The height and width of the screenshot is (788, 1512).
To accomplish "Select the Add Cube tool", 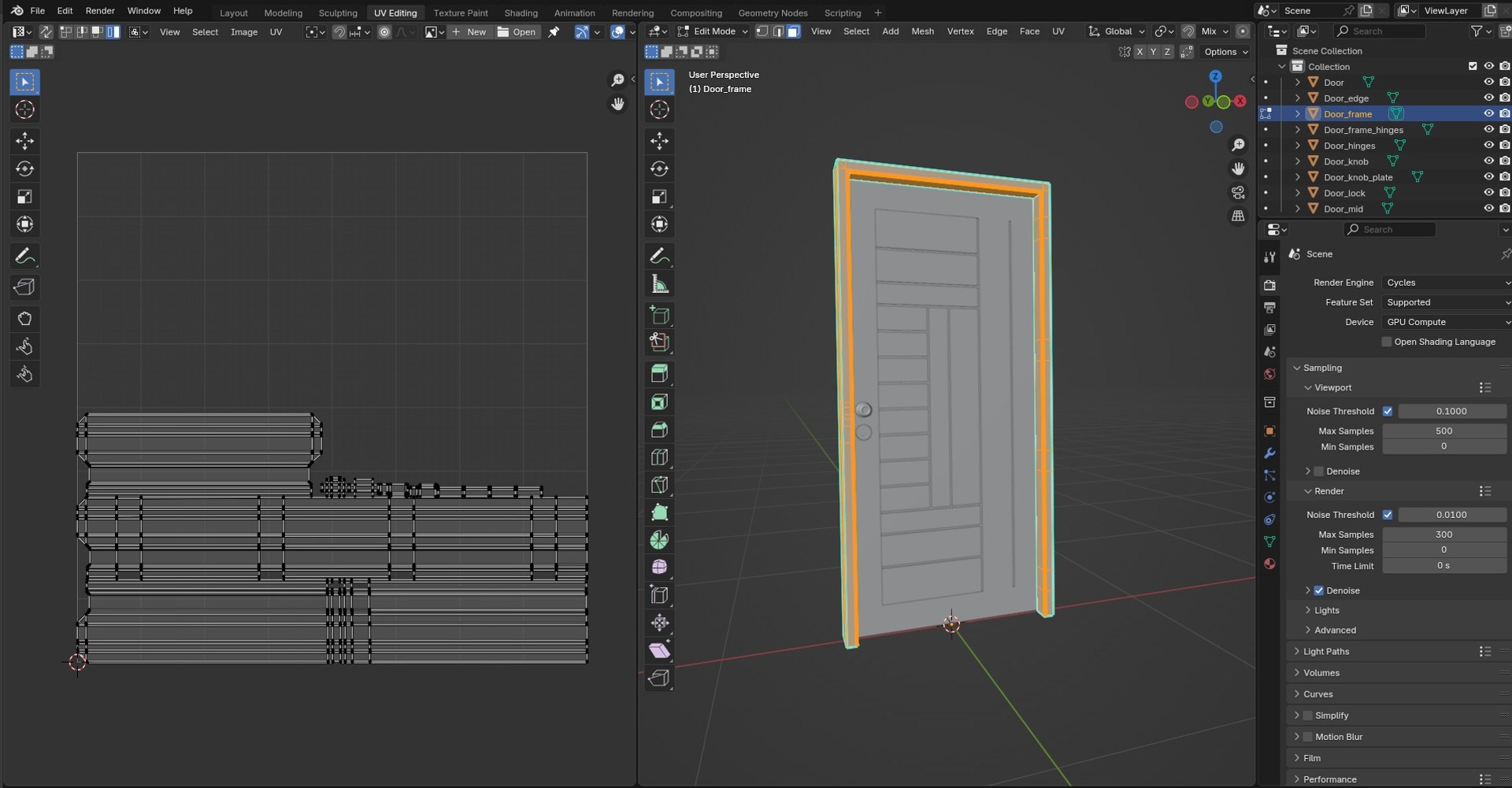I will [659, 315].
